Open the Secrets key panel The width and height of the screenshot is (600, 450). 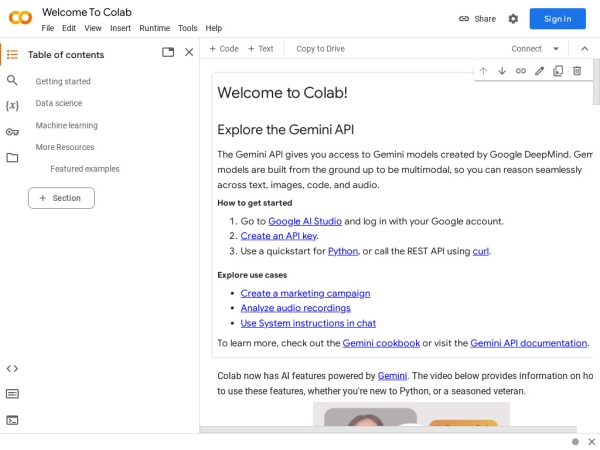point(12,132)
